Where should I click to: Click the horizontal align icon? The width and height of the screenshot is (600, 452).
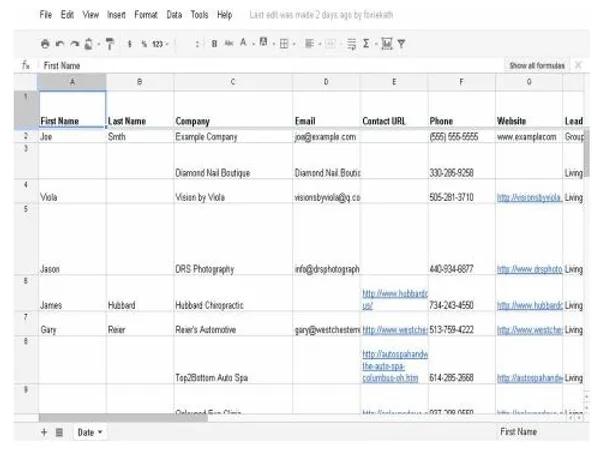pyautogui.click(x=309, y=44)
